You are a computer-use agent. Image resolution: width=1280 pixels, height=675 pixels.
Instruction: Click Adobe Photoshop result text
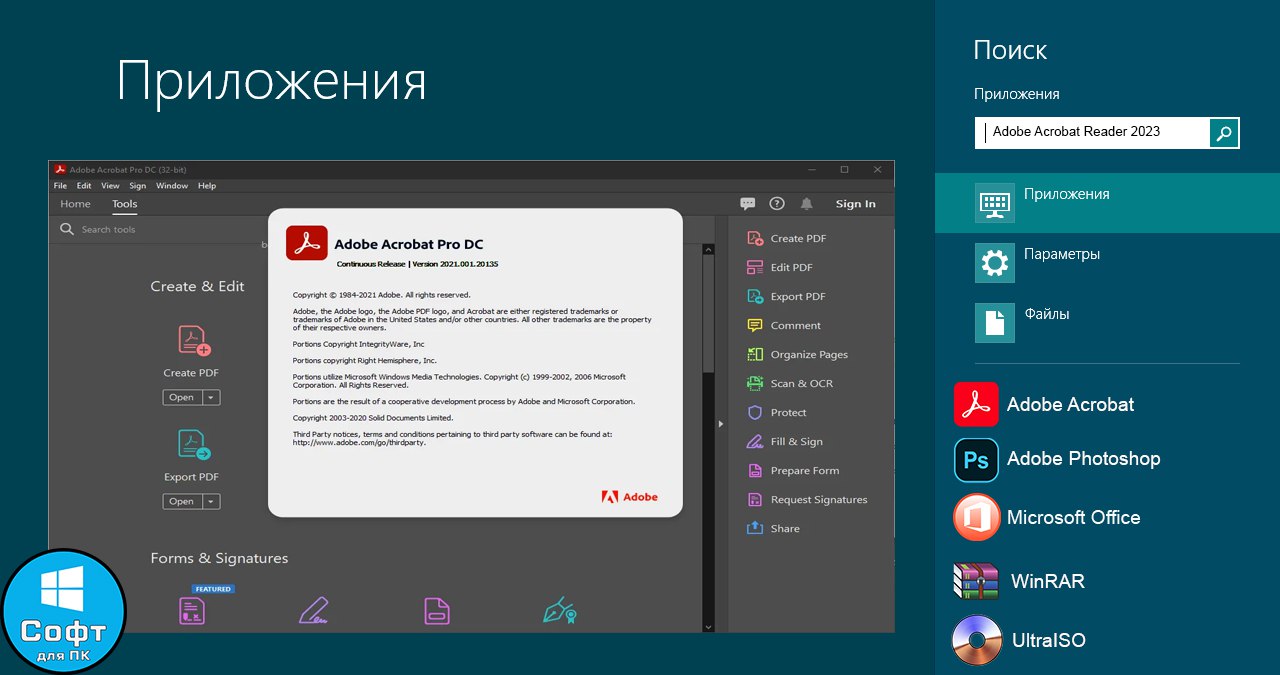1083,459
